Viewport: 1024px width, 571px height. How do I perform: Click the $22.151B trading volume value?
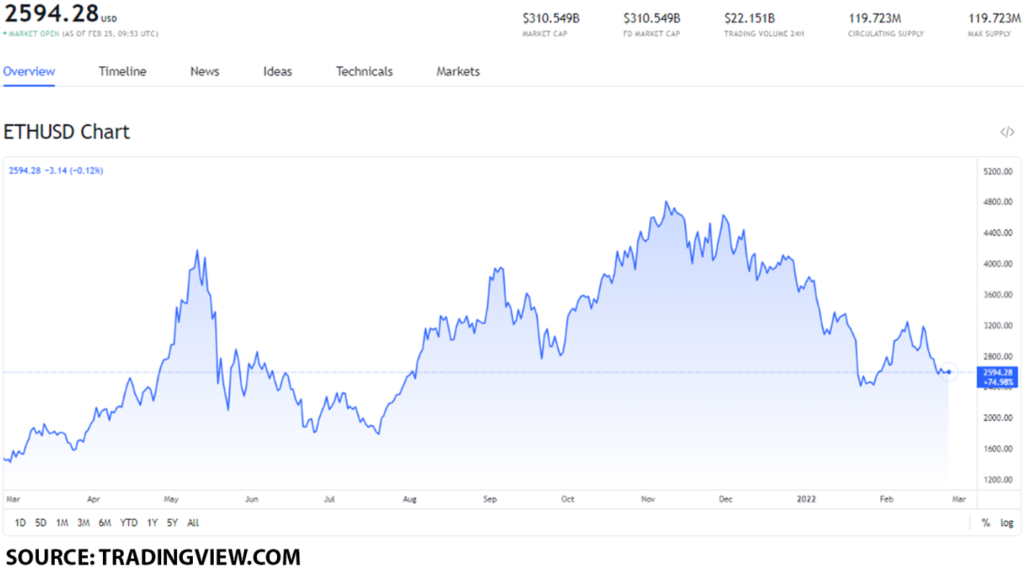pyautogui.click(x=749, y=18)
